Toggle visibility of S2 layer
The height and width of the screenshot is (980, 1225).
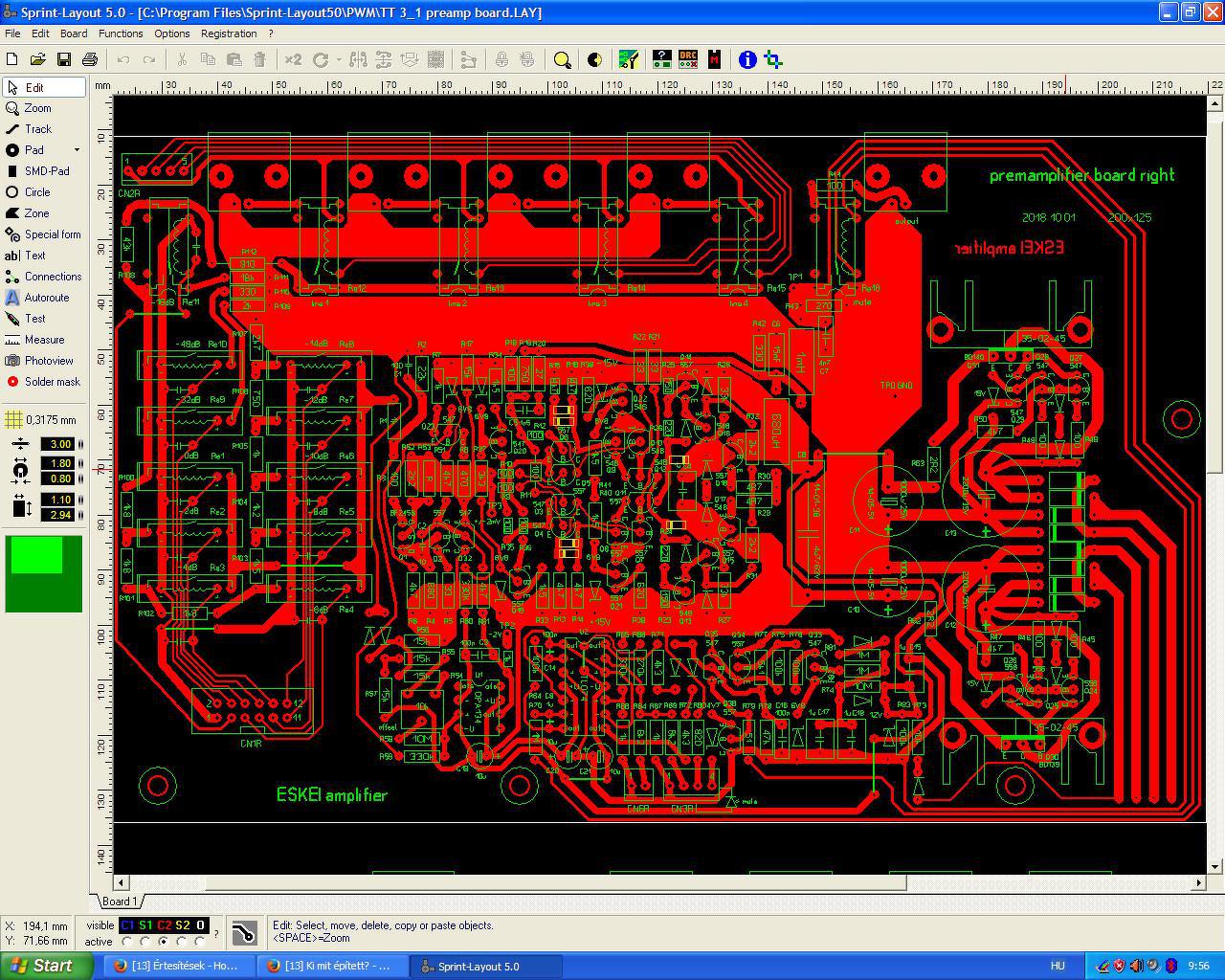(182, 925)
